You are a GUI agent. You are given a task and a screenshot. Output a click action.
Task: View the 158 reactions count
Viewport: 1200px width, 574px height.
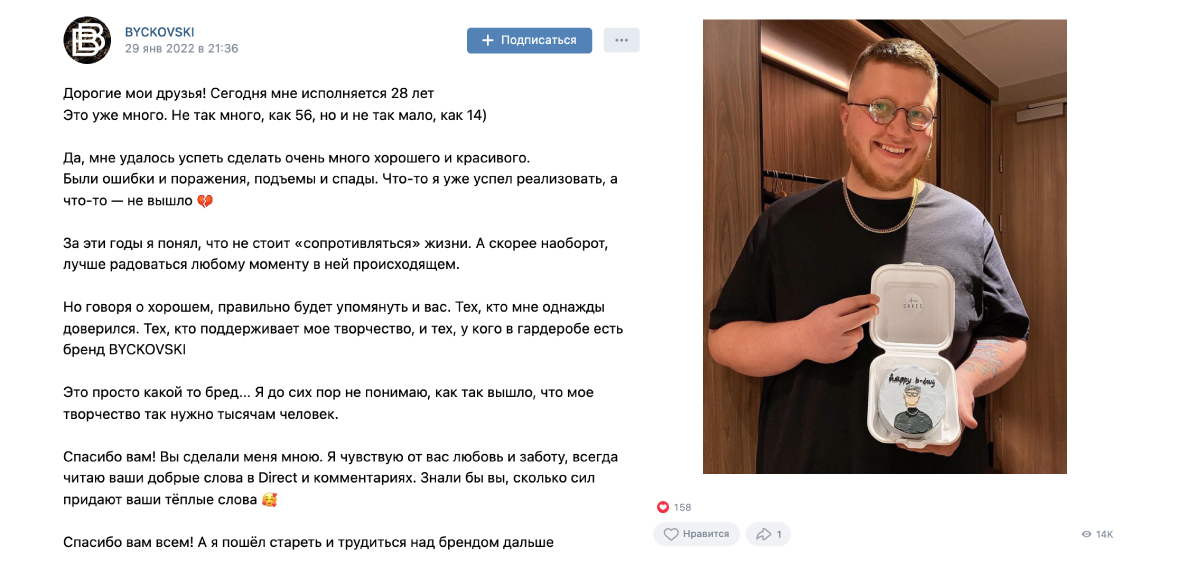[682, 507]
